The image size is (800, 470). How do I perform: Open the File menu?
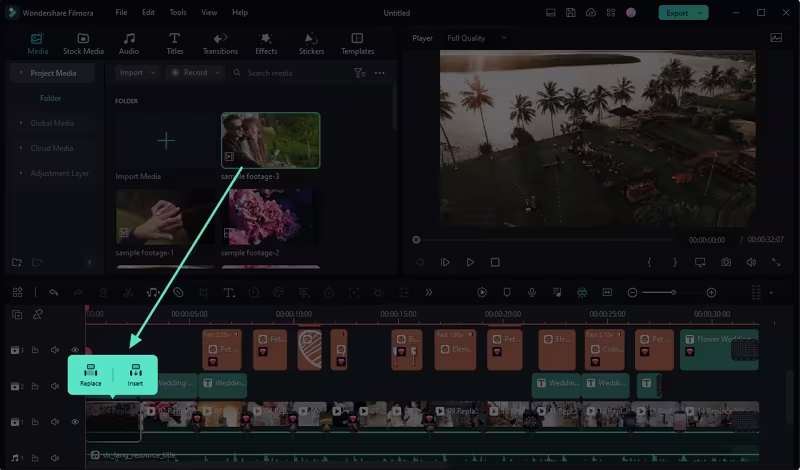121,12
